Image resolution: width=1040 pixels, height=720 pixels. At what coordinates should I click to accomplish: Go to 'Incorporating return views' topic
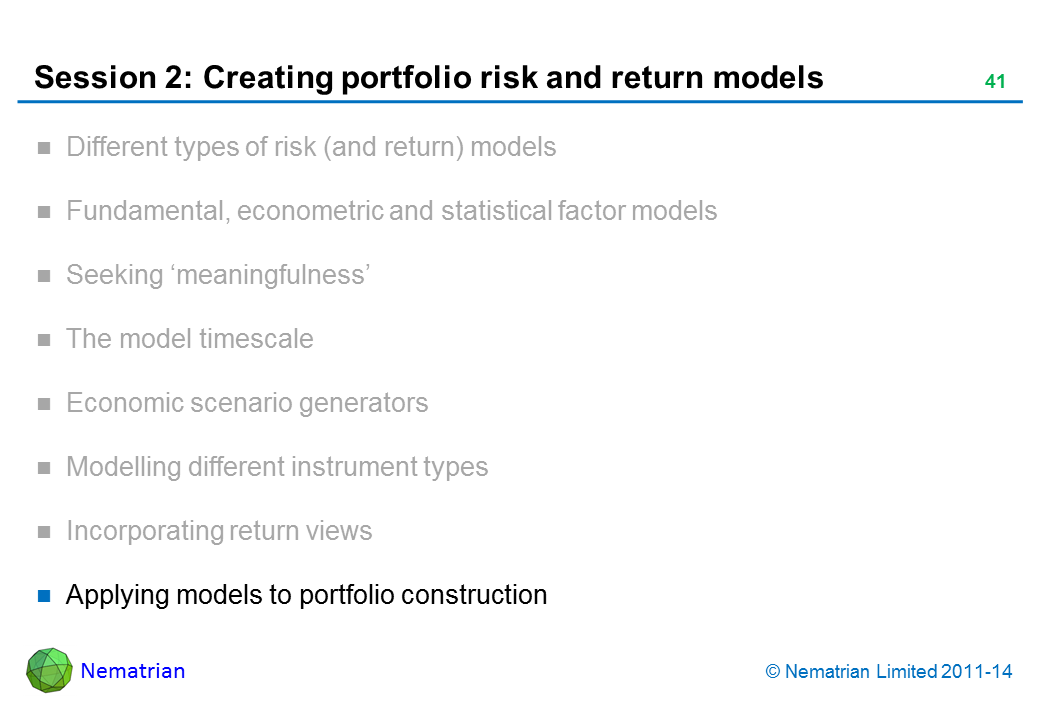[x=219, y=531]
